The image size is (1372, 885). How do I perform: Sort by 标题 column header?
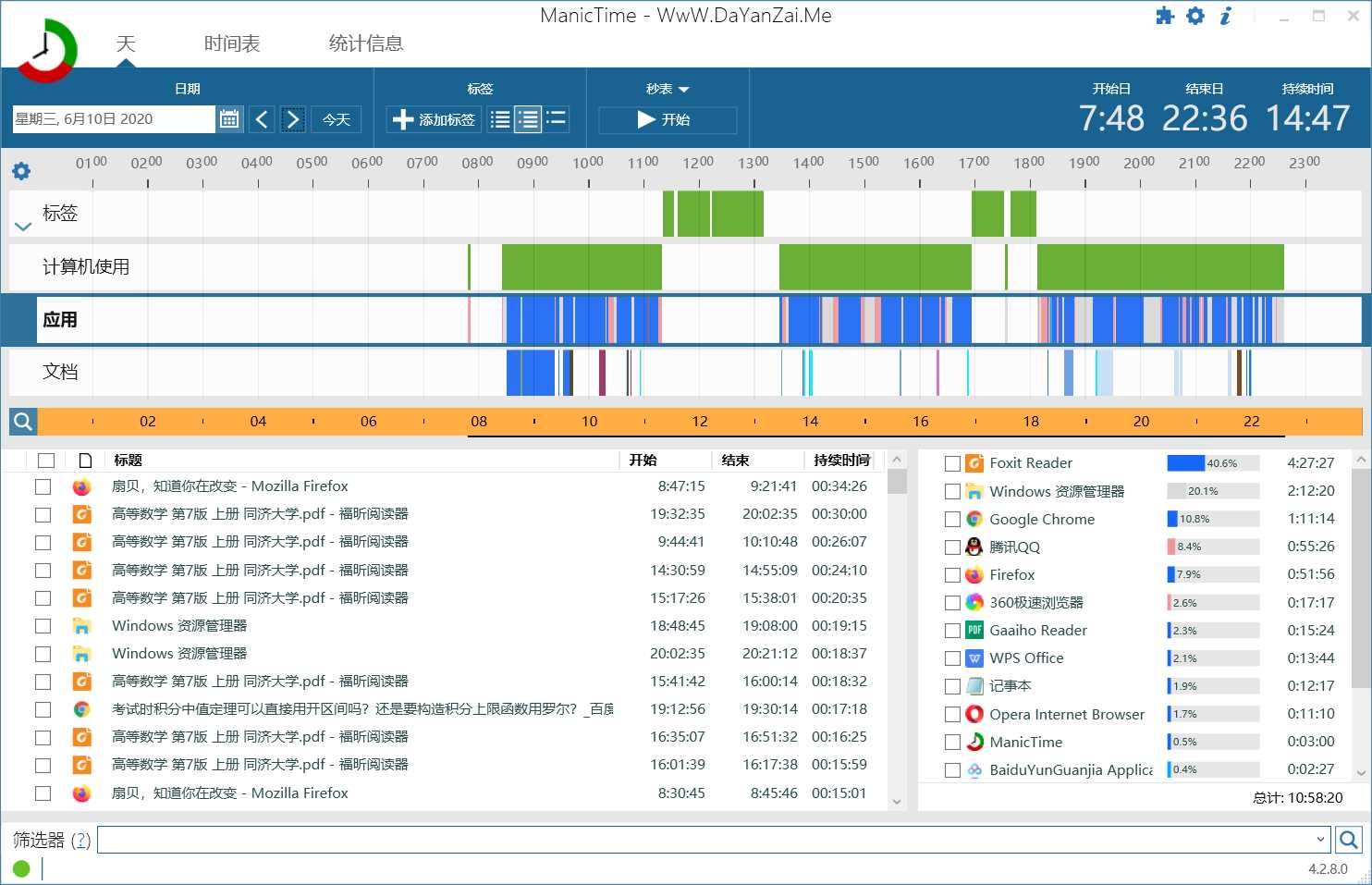coord(128,461)
